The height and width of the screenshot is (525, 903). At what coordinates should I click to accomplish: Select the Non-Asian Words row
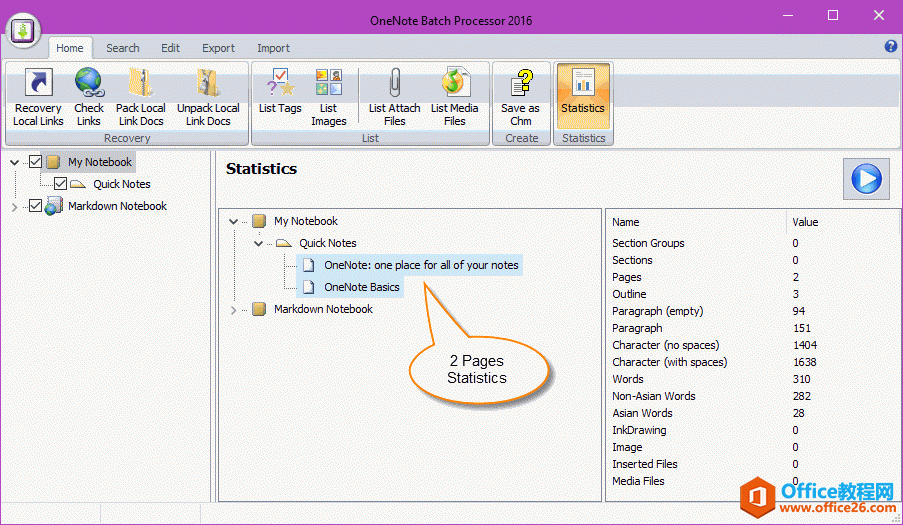tap(752, 396)
